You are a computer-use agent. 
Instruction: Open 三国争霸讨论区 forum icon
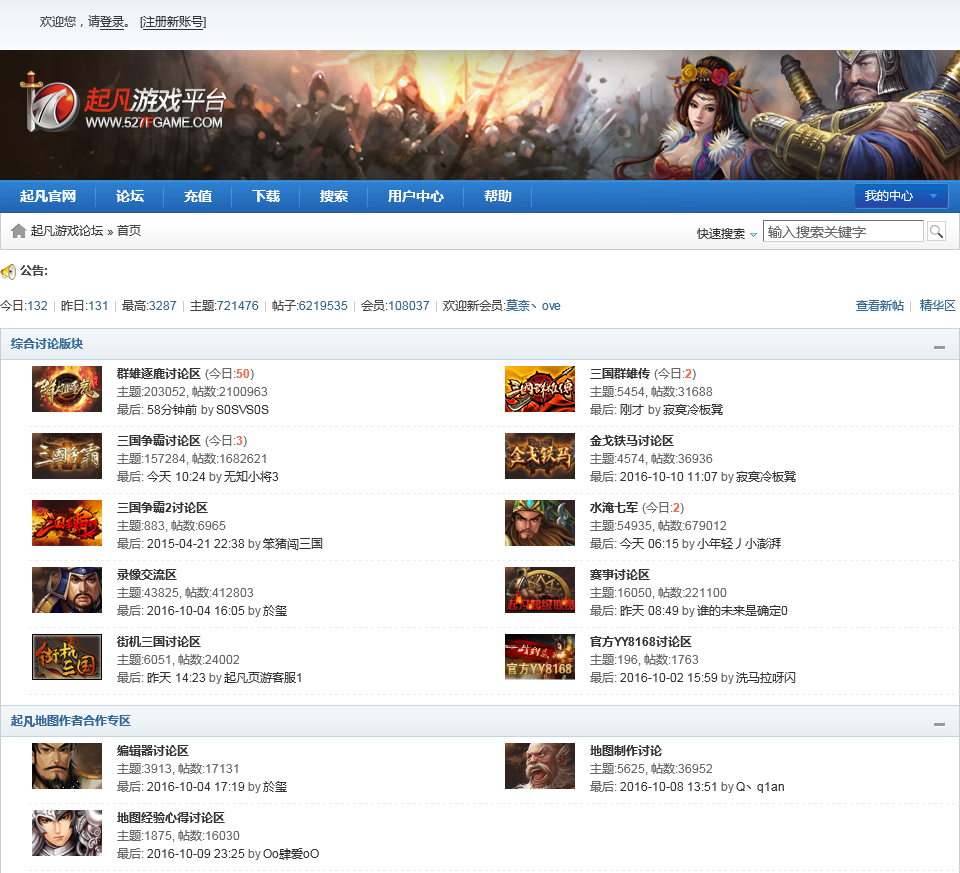67,456
